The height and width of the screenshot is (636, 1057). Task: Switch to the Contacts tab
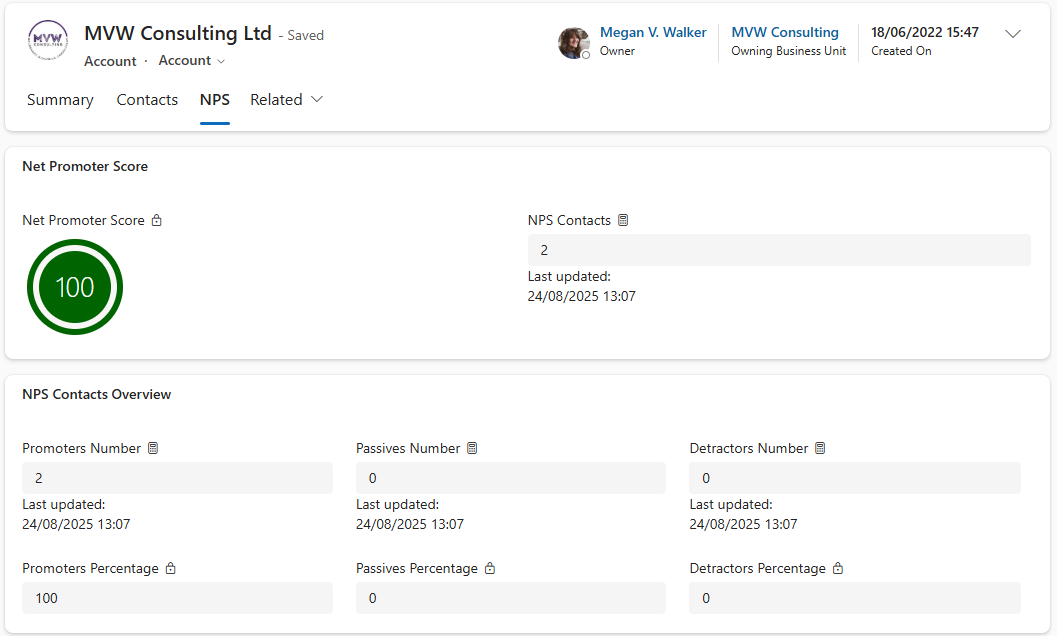(147, 100)
